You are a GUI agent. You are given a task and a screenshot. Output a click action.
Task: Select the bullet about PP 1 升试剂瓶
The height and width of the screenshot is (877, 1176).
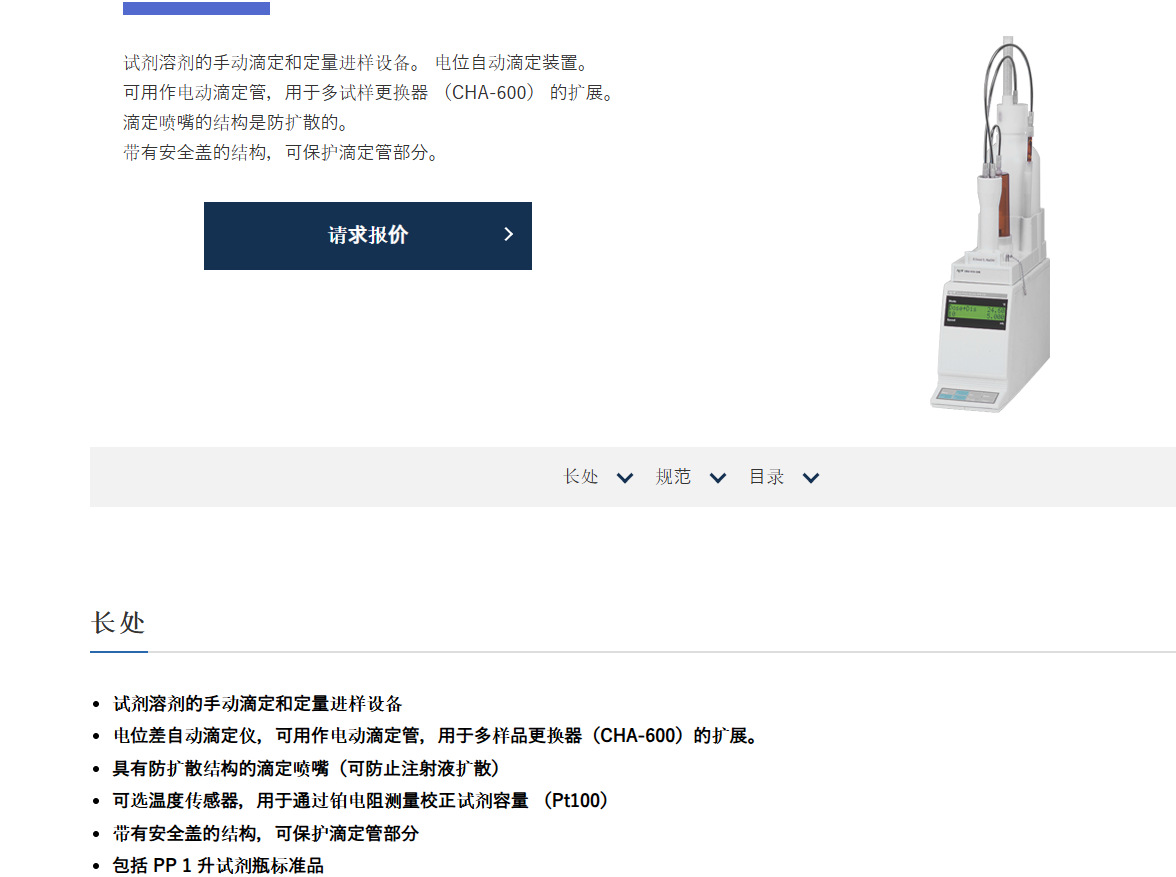218,866
